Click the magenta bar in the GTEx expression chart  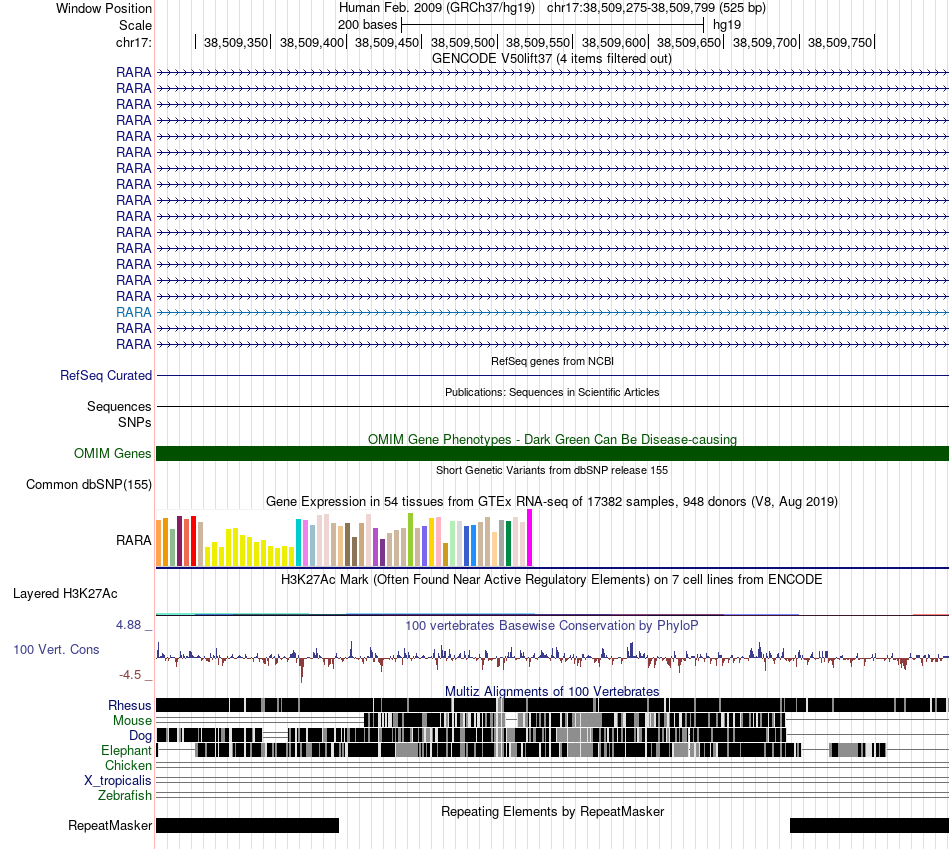530,538
